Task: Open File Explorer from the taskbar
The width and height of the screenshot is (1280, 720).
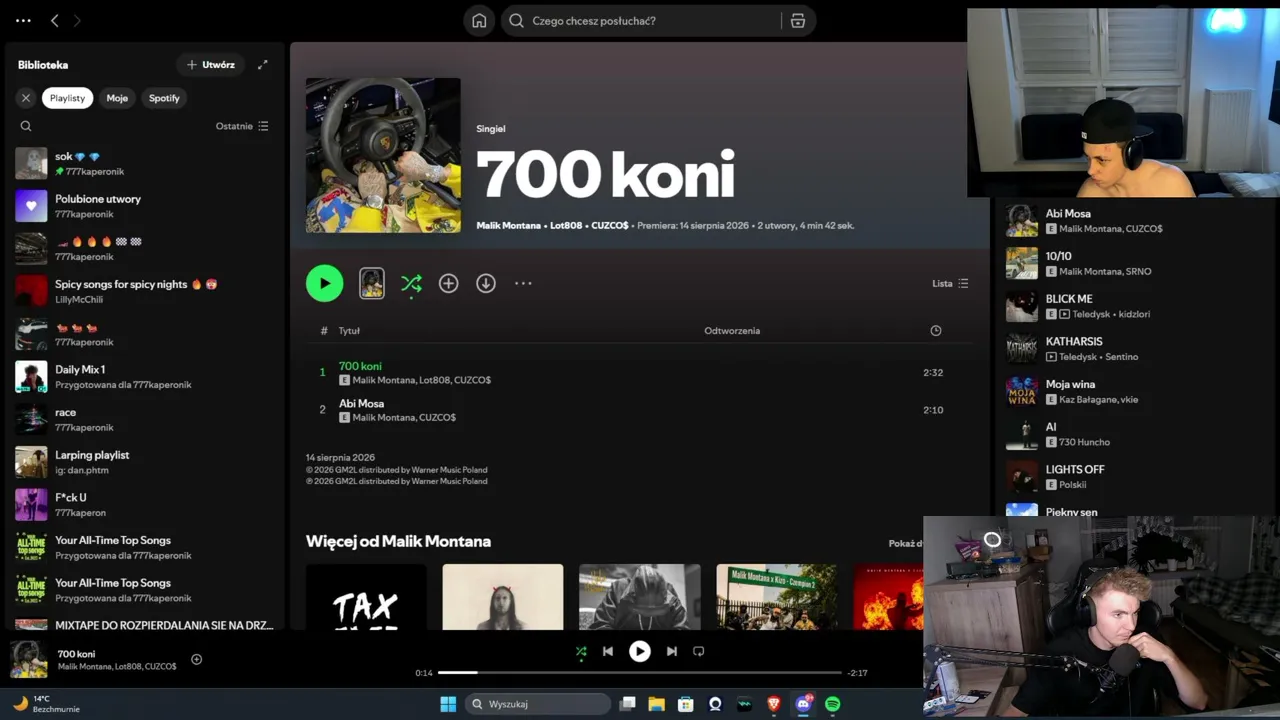Action: (x=657, y=704)
